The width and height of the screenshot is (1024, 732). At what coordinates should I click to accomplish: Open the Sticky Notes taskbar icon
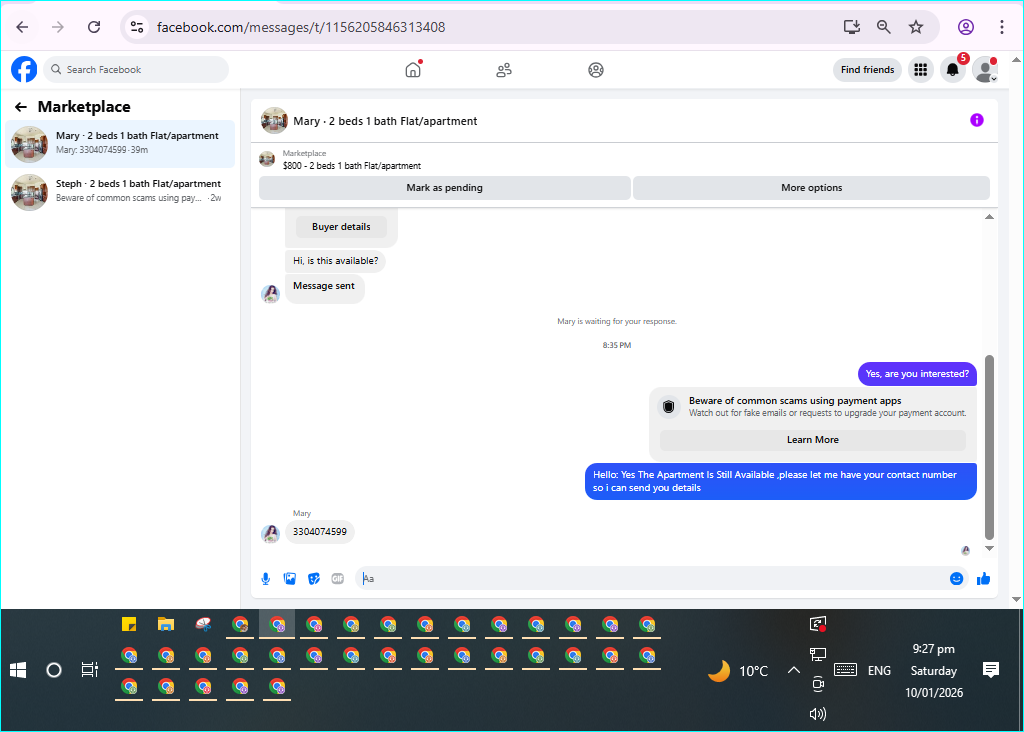tap(129, 624)
